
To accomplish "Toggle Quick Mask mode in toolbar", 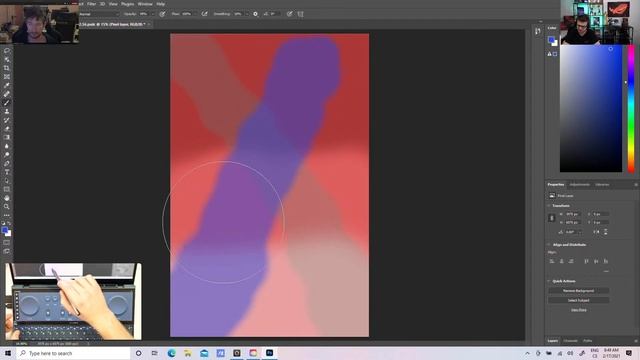I will (7, 242).
